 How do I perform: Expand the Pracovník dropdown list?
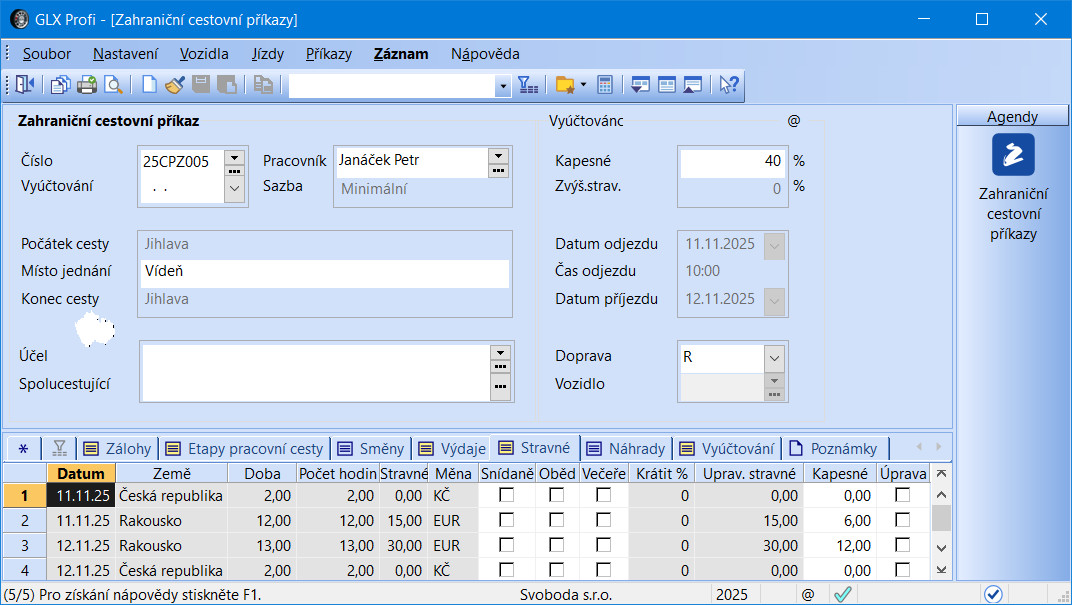pos(498,155)
